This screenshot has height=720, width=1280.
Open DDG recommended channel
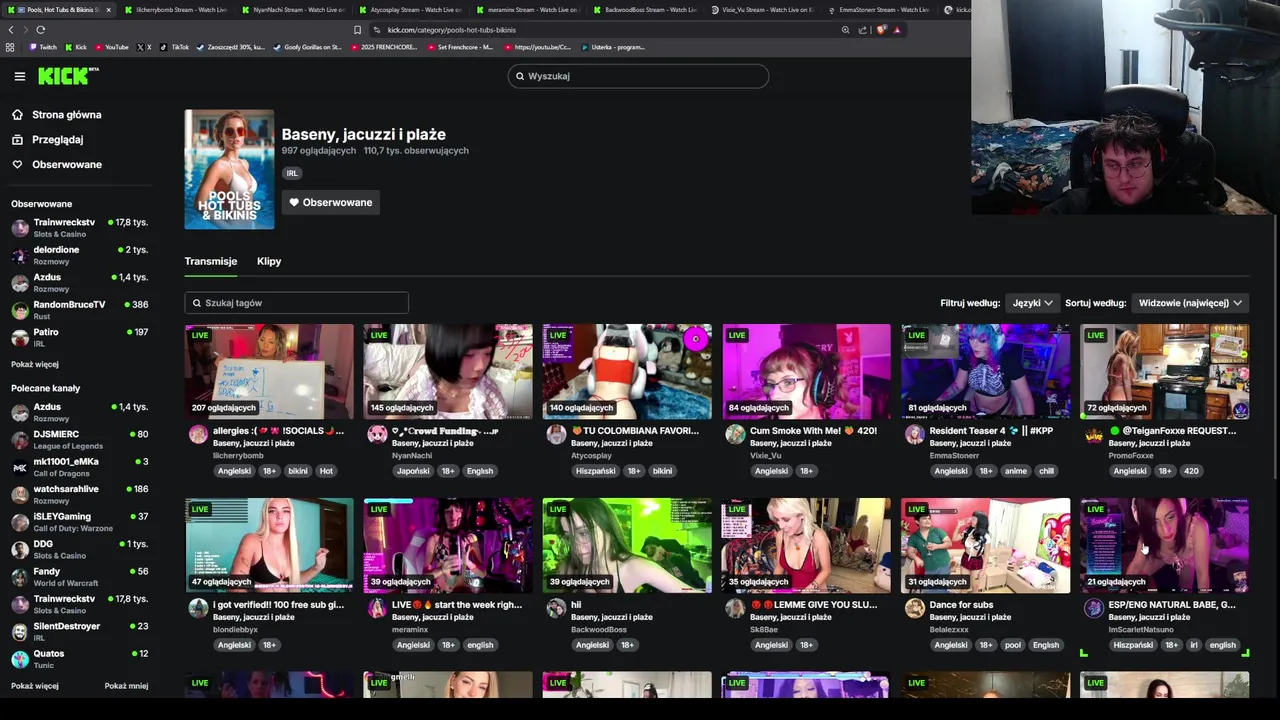tap(79, 549)
